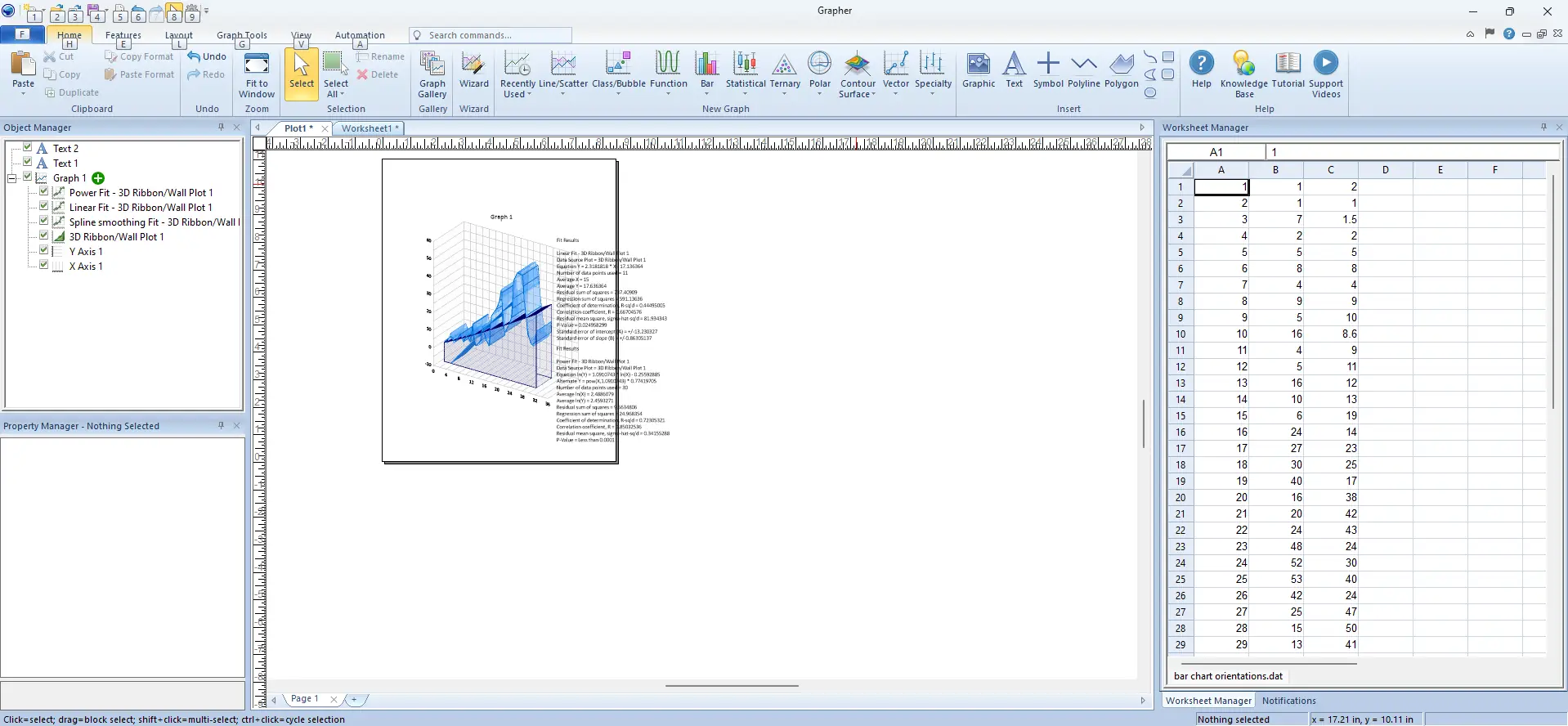Open Polar graph types
1568x726 pixels.
click(819, 73)
